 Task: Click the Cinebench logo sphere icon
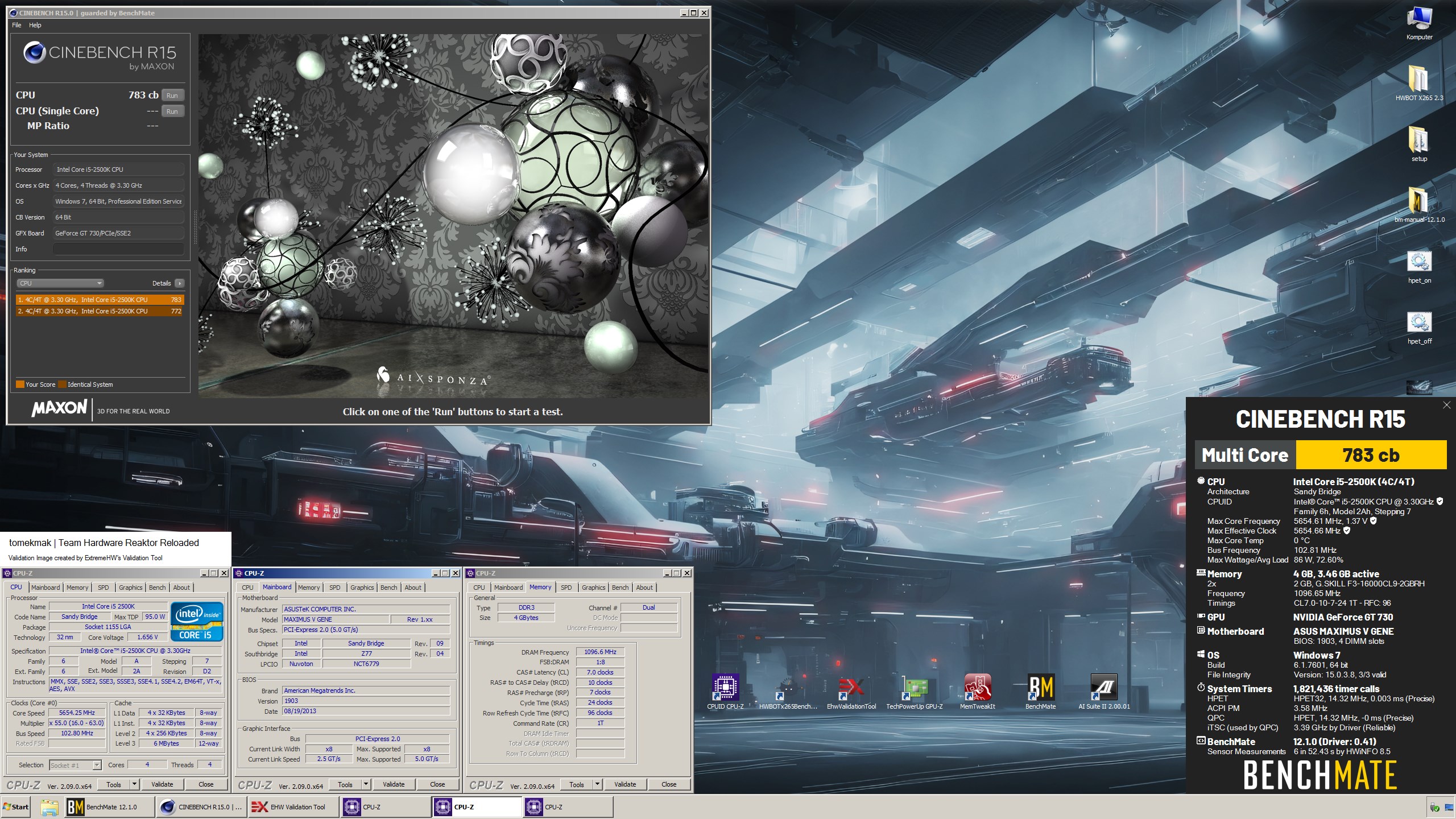34,52
